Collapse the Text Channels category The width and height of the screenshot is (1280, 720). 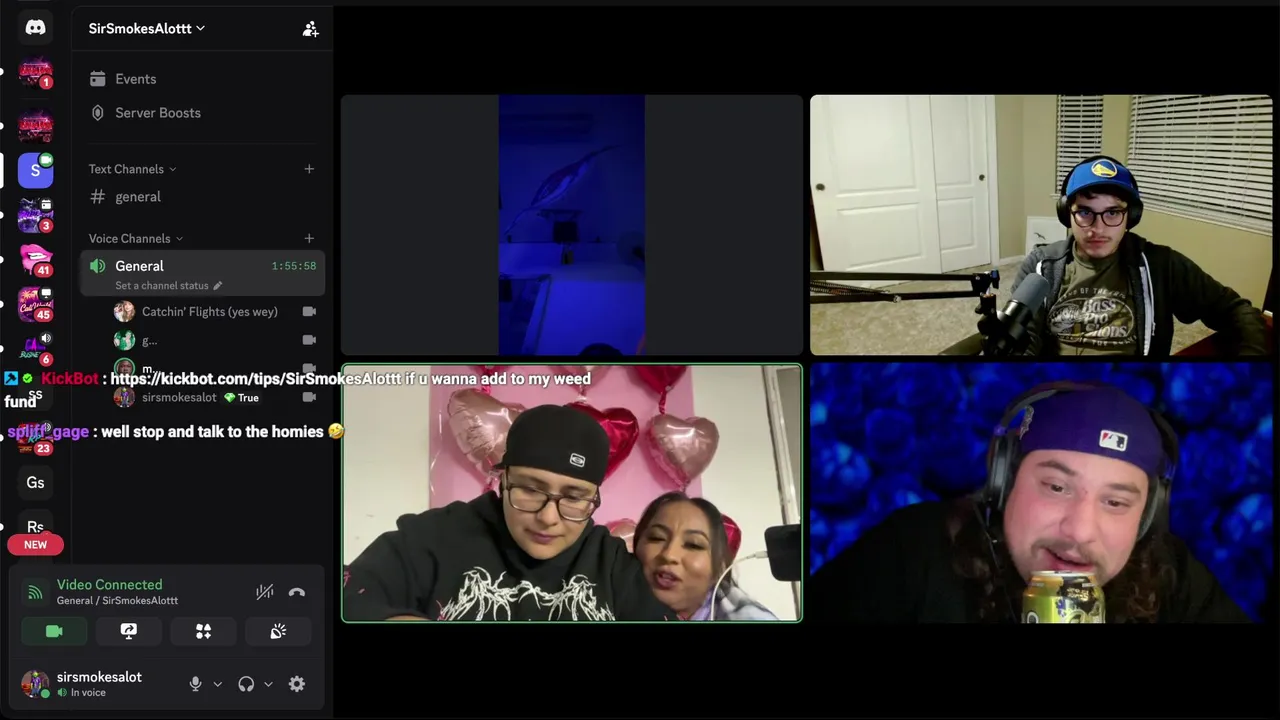point(132,169)
